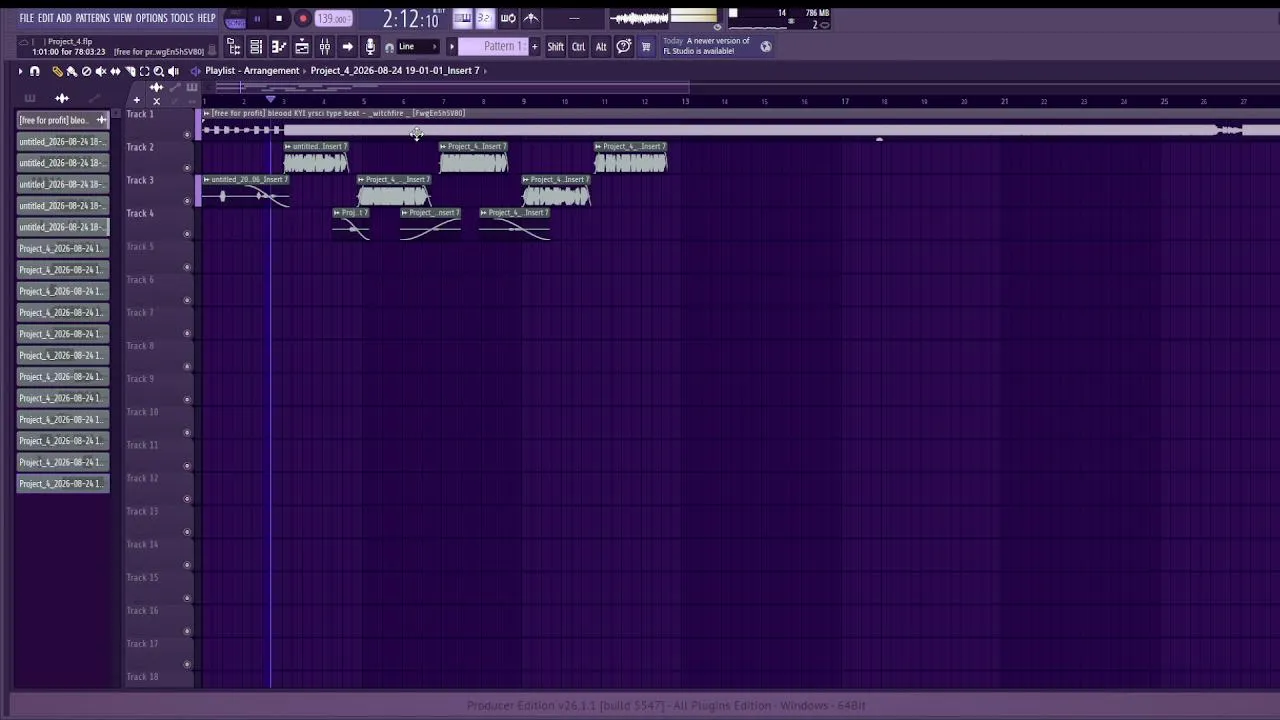Click the globe news icon
This screenshot has height=720, width=1280.
(766, 46)
